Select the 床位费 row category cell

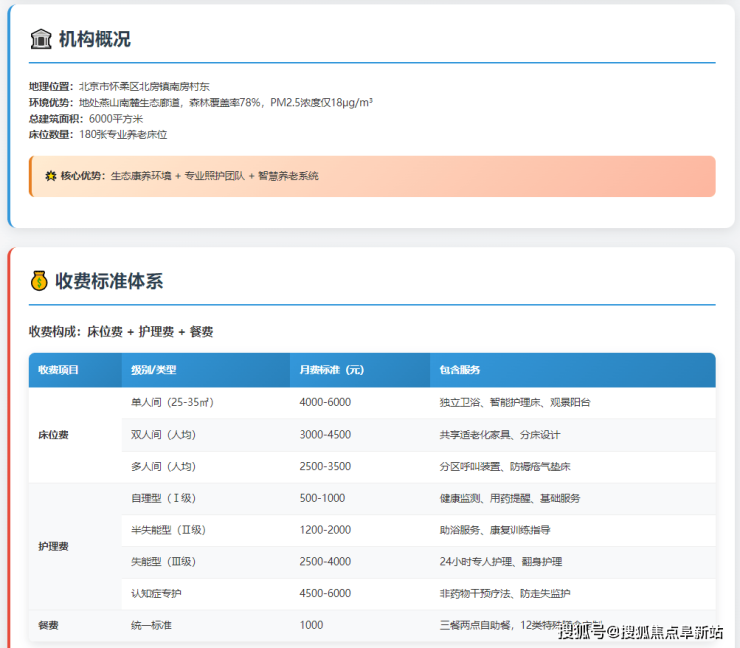click(54, 435)
